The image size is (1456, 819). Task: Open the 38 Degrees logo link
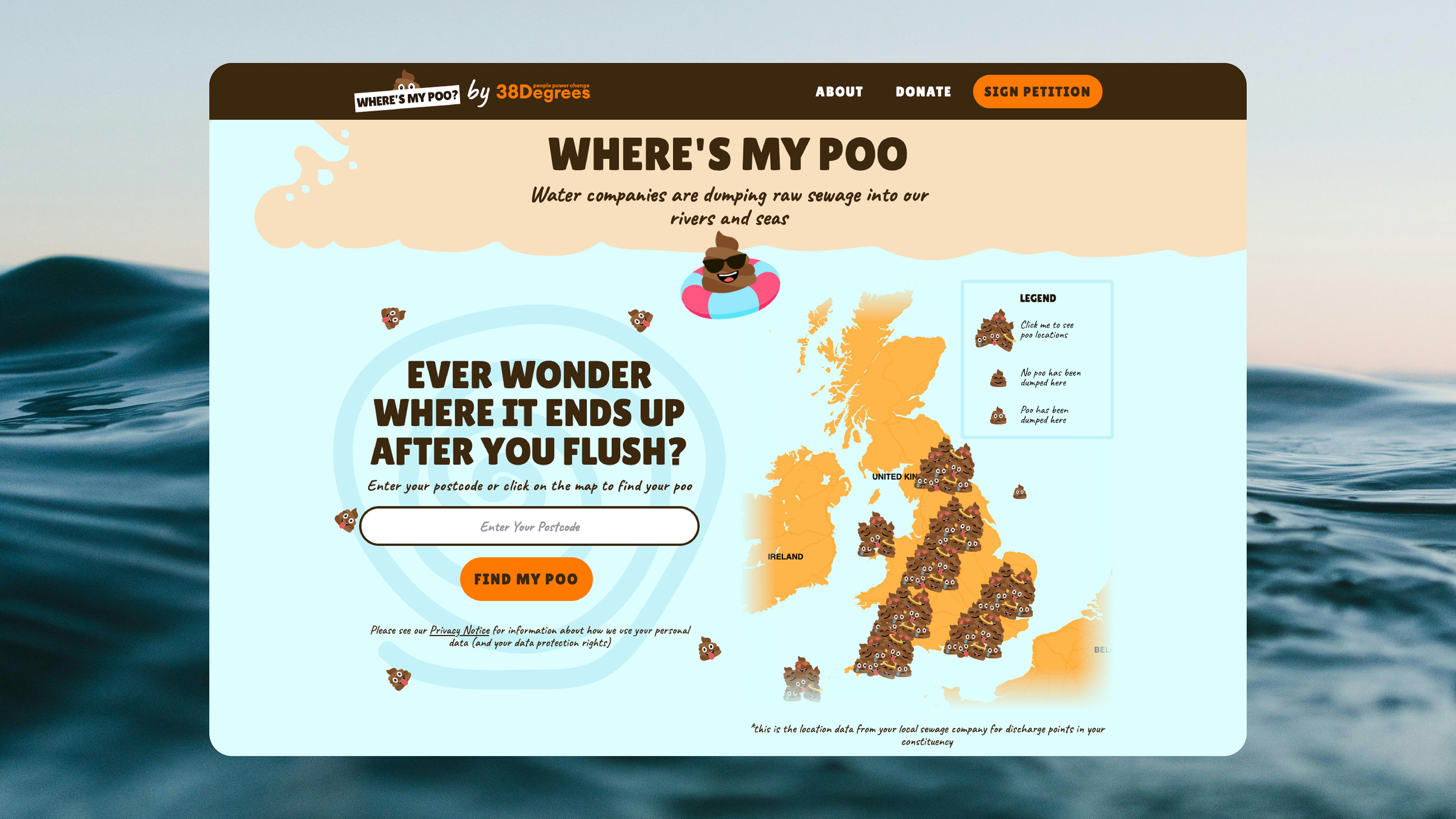click(543, 91)
